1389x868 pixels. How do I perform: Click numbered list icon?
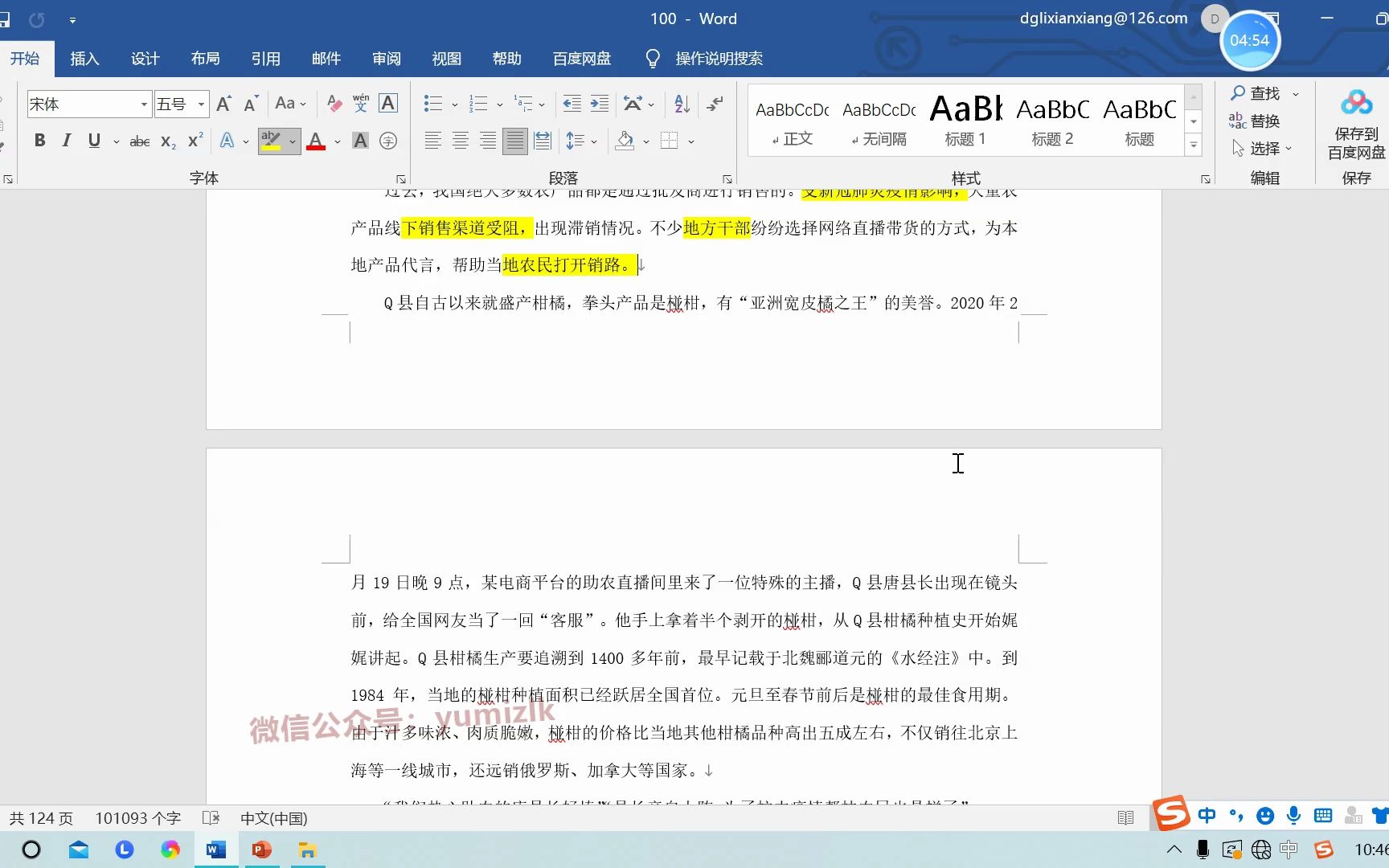(x=478, y=104)
